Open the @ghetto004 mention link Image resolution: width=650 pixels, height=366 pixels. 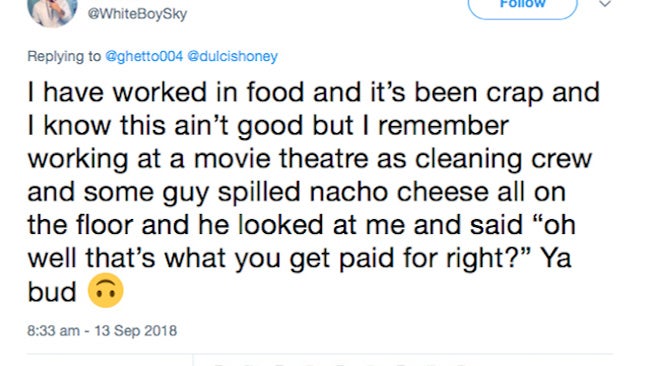(x=144, y=56)
